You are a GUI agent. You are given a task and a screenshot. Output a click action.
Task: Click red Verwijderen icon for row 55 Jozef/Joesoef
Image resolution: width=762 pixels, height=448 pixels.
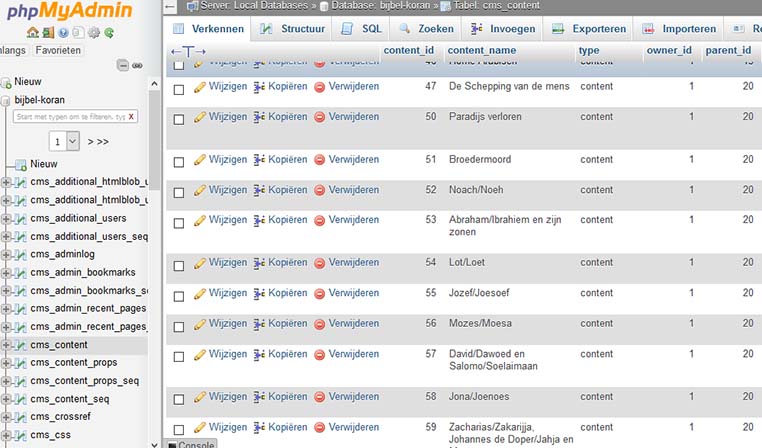[320, 294]
